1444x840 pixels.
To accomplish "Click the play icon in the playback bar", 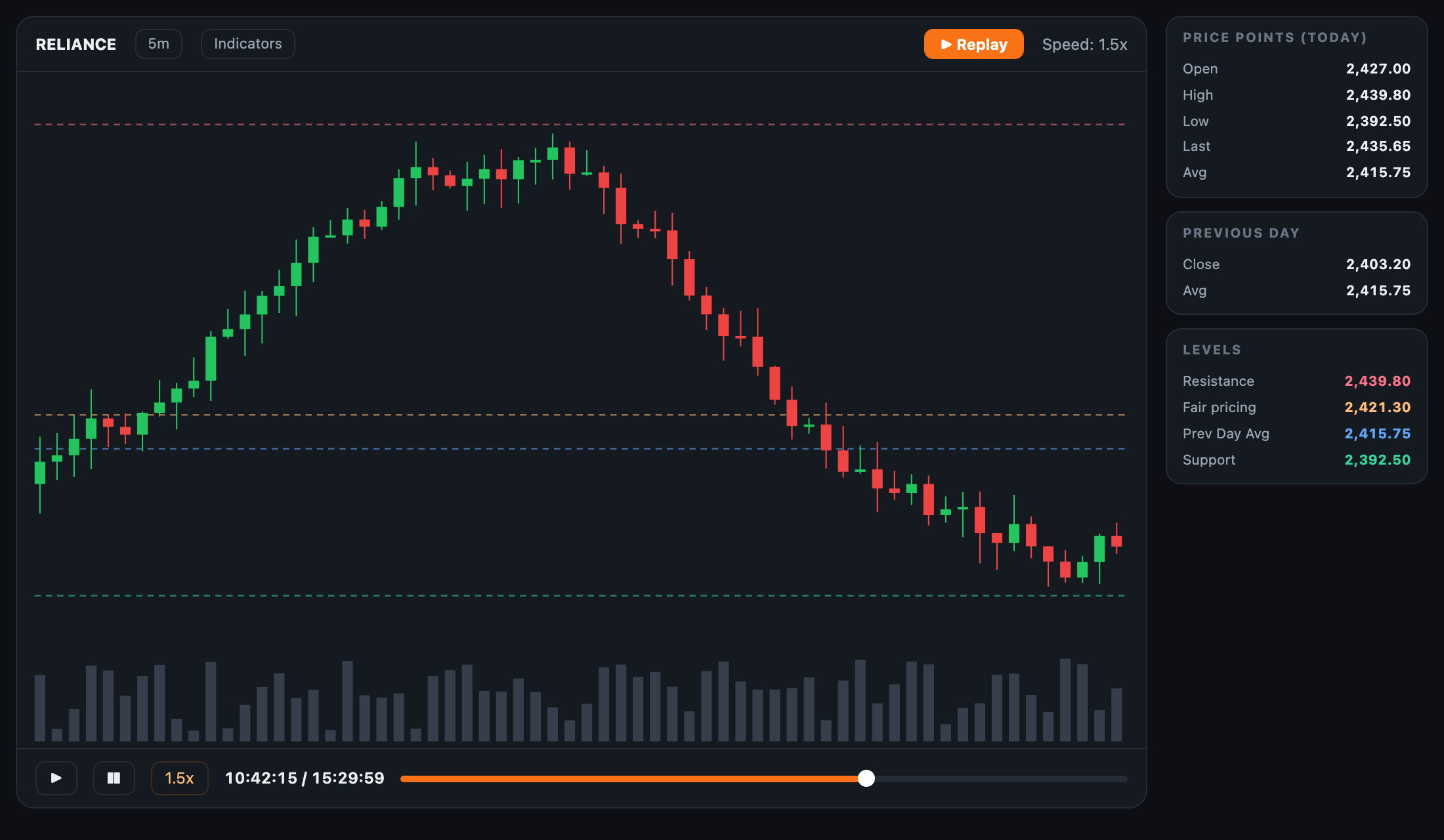I will tap(56, 778).
